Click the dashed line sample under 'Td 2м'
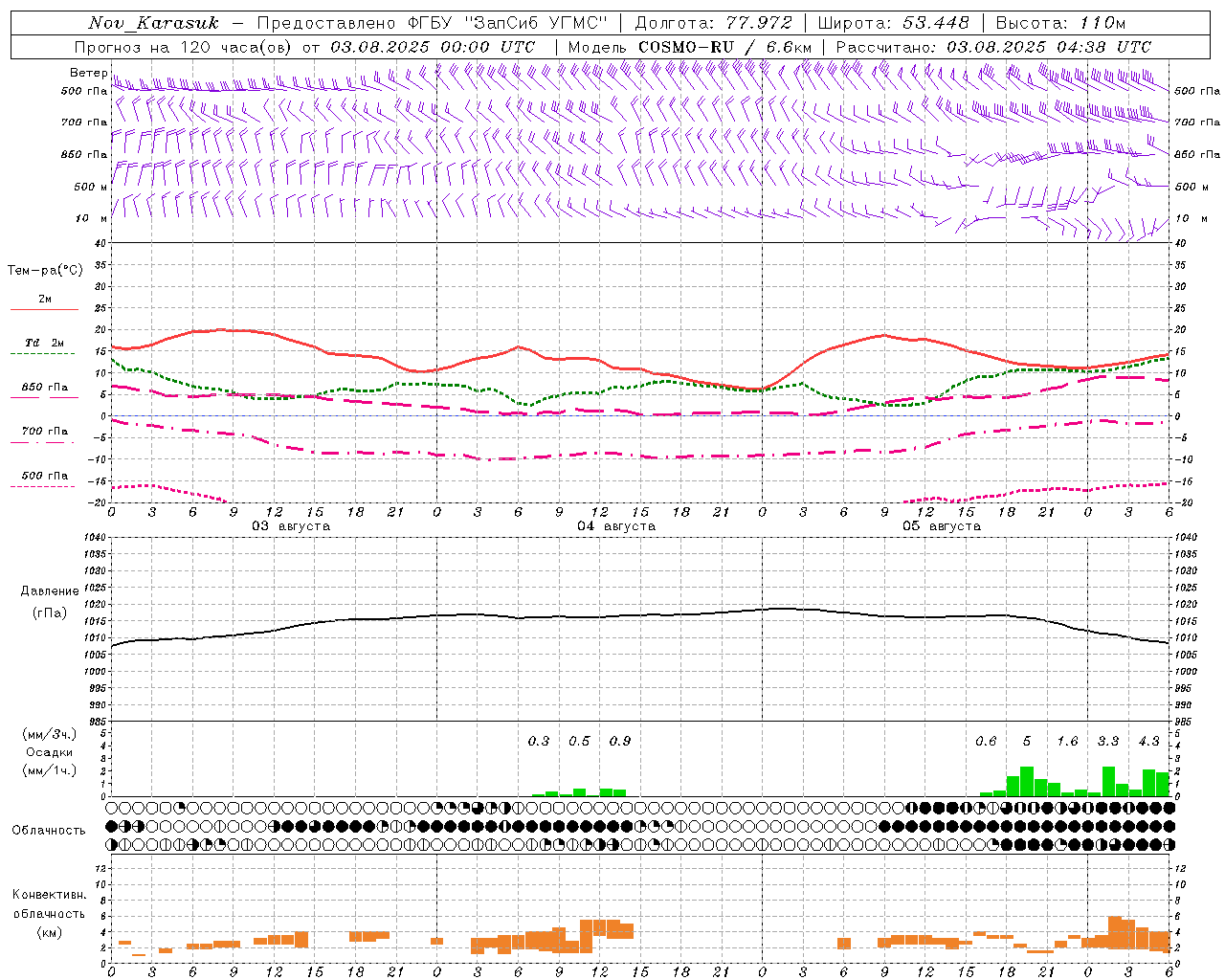This screenshot has width=1225, height=980. coord(43,354)
